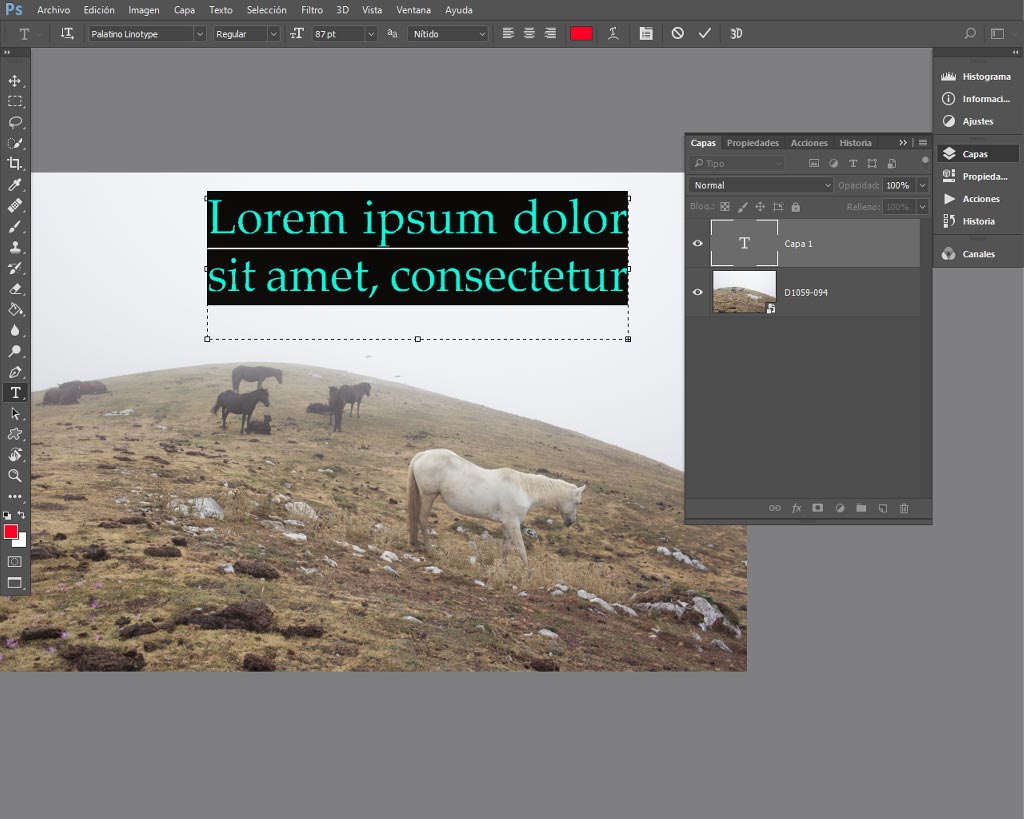Open the Filtro menu
This screenshot has height=819, width=1024.
pos(312,10)
